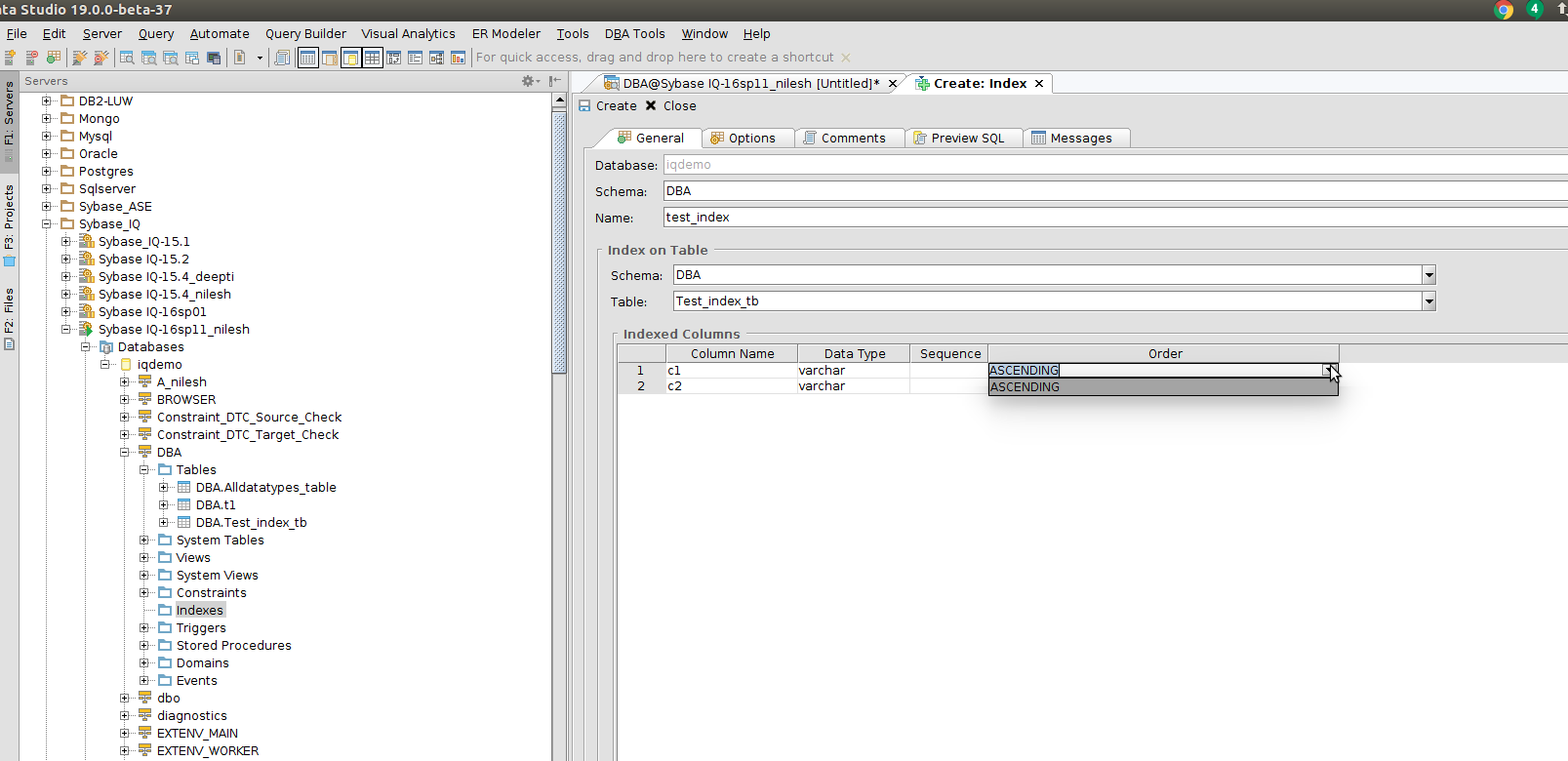Select the c2 column name cell
The width and height of the screenshot is (1568, 761).
[732, 386]
